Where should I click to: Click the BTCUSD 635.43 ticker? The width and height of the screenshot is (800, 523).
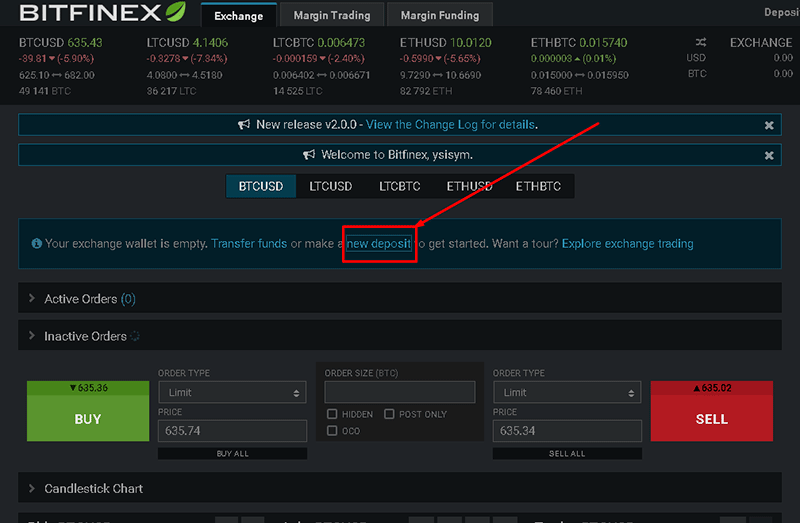pos(61,42)
